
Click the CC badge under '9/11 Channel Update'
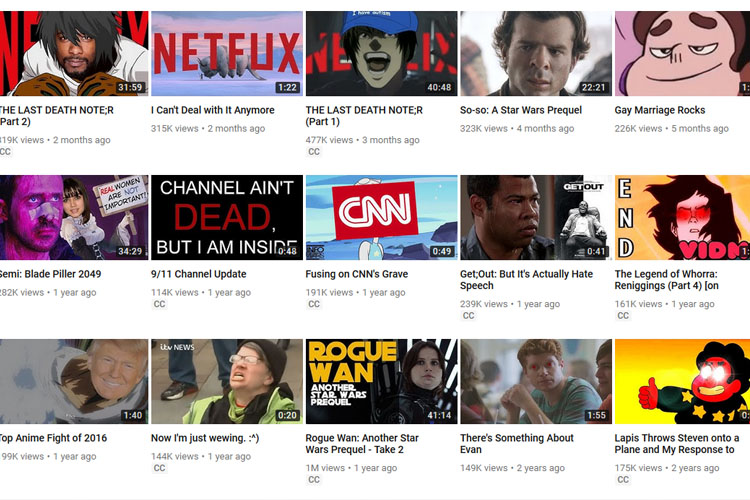click(x=159, y=304)
